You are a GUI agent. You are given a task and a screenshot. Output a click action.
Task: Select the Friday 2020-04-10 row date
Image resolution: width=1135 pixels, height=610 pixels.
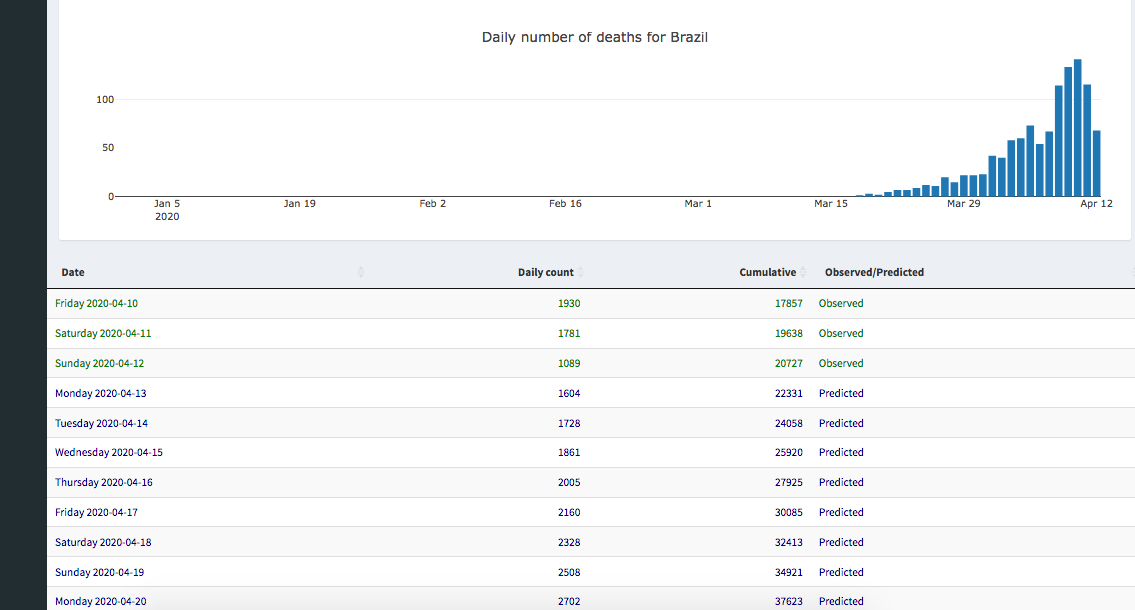coord(103,303)
